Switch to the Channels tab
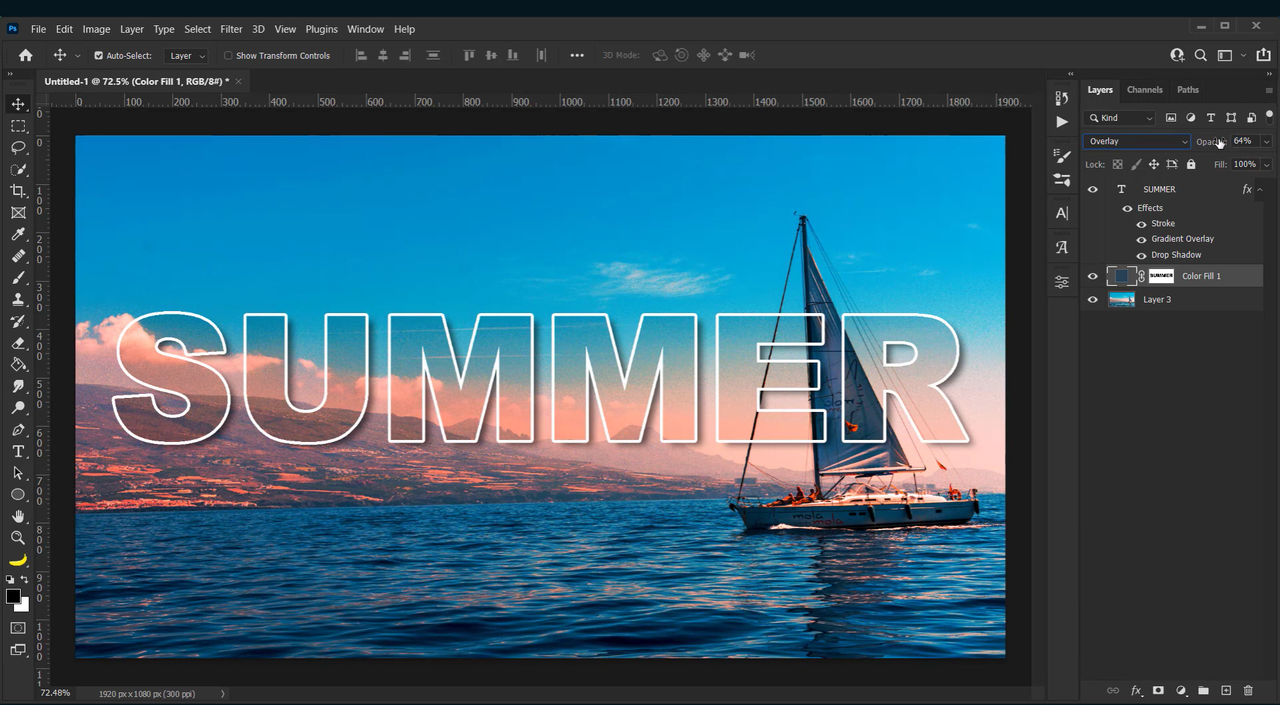1280x705 pixels. 1144,90
